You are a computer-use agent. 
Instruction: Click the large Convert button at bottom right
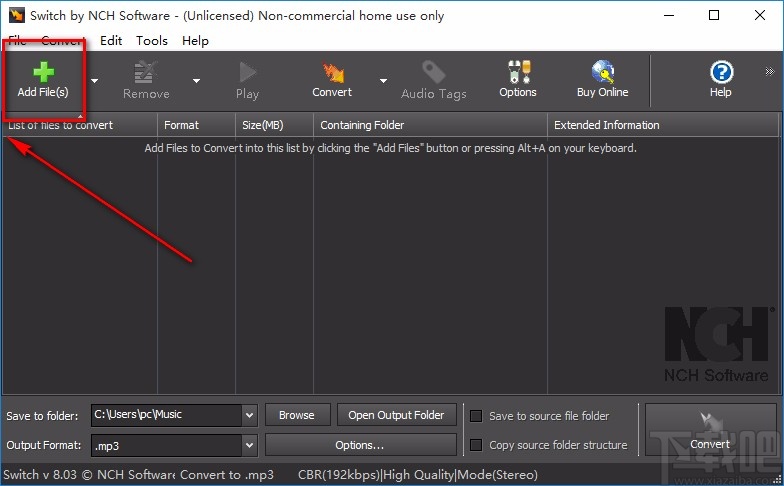click(710, 430)
